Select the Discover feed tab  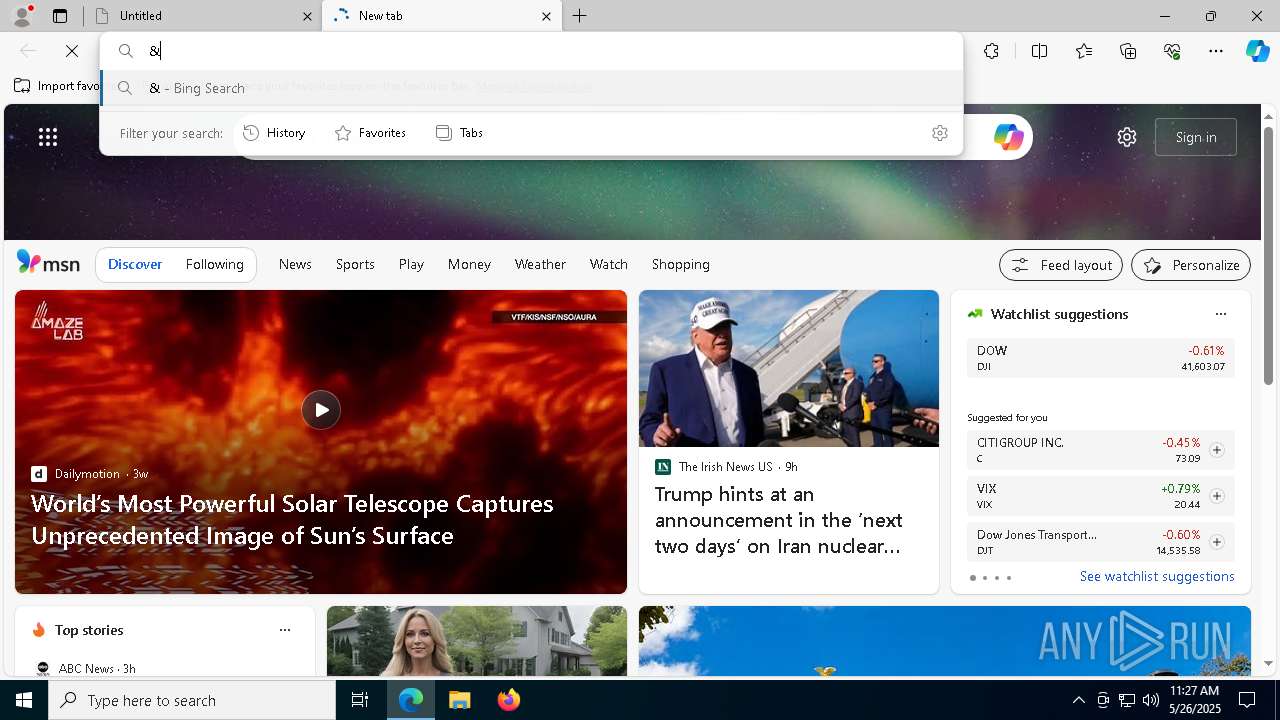coord(135,264)
